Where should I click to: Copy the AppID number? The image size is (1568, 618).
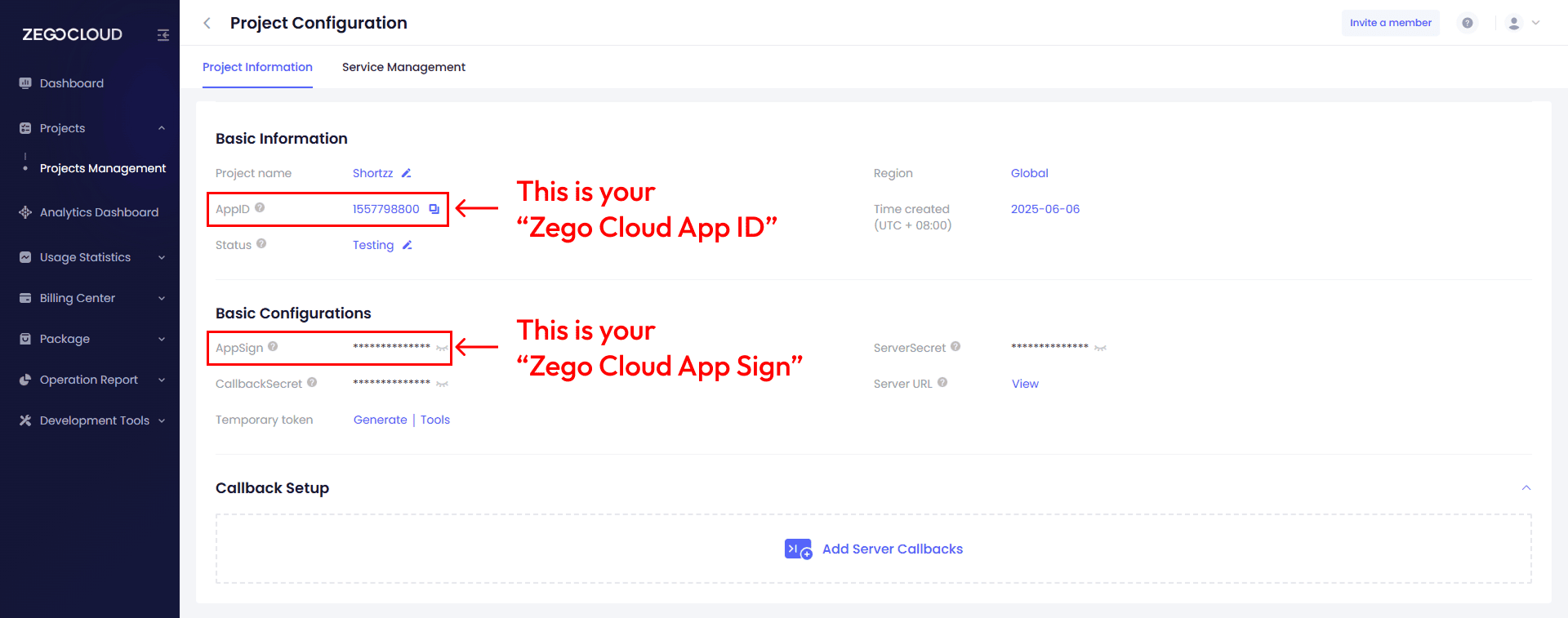pos(434,209)
